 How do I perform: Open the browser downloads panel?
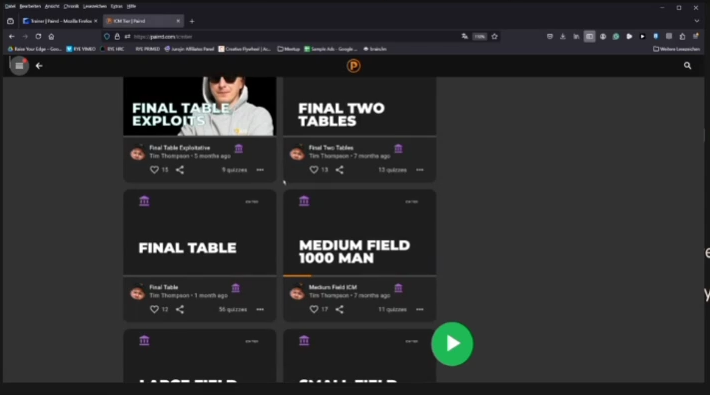pyautogui.click(x=563, y=36)
